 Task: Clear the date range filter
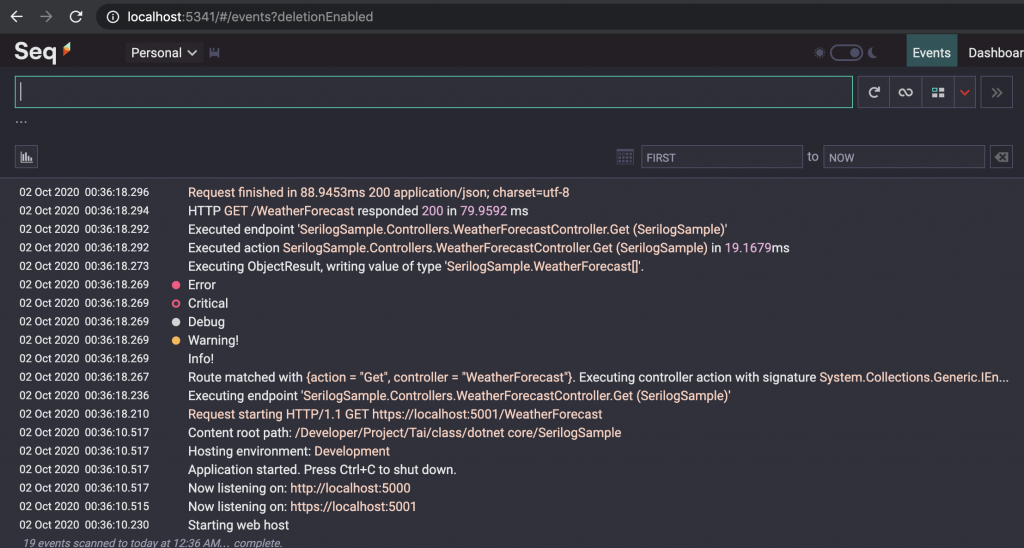(1000, 157)
